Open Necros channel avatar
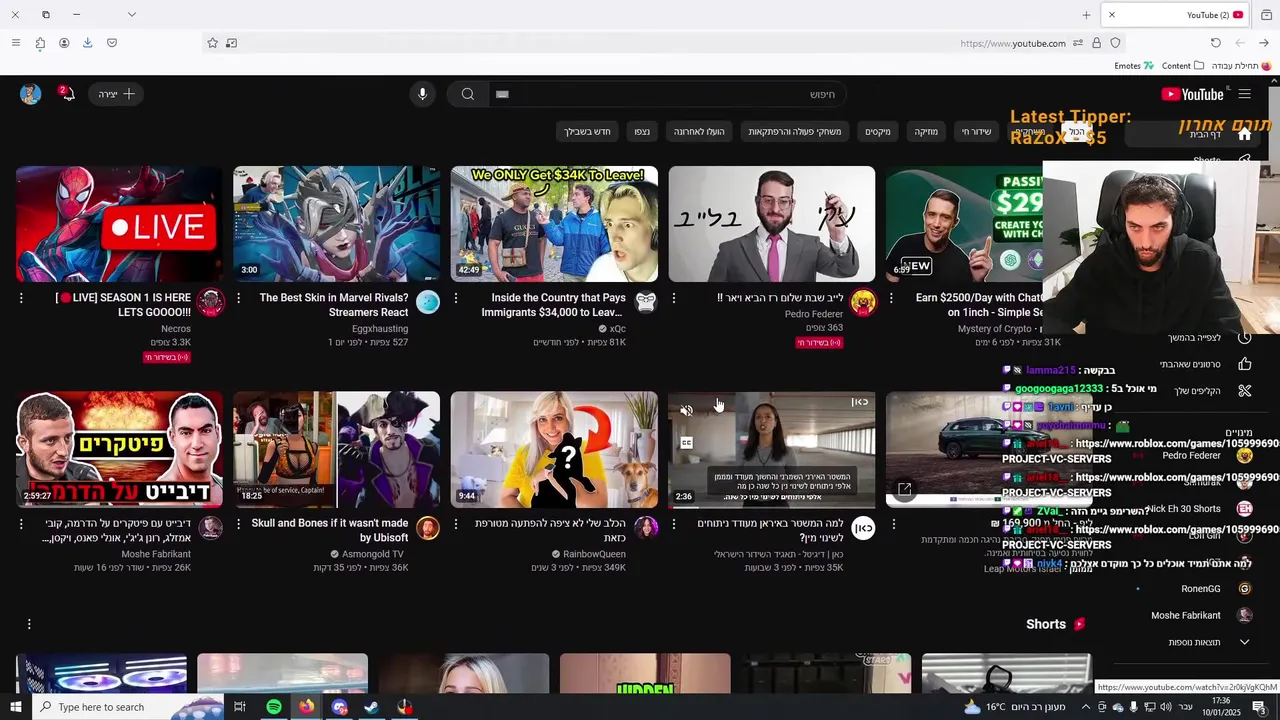Screen dimensions: 1280x720 coord(210,302)
